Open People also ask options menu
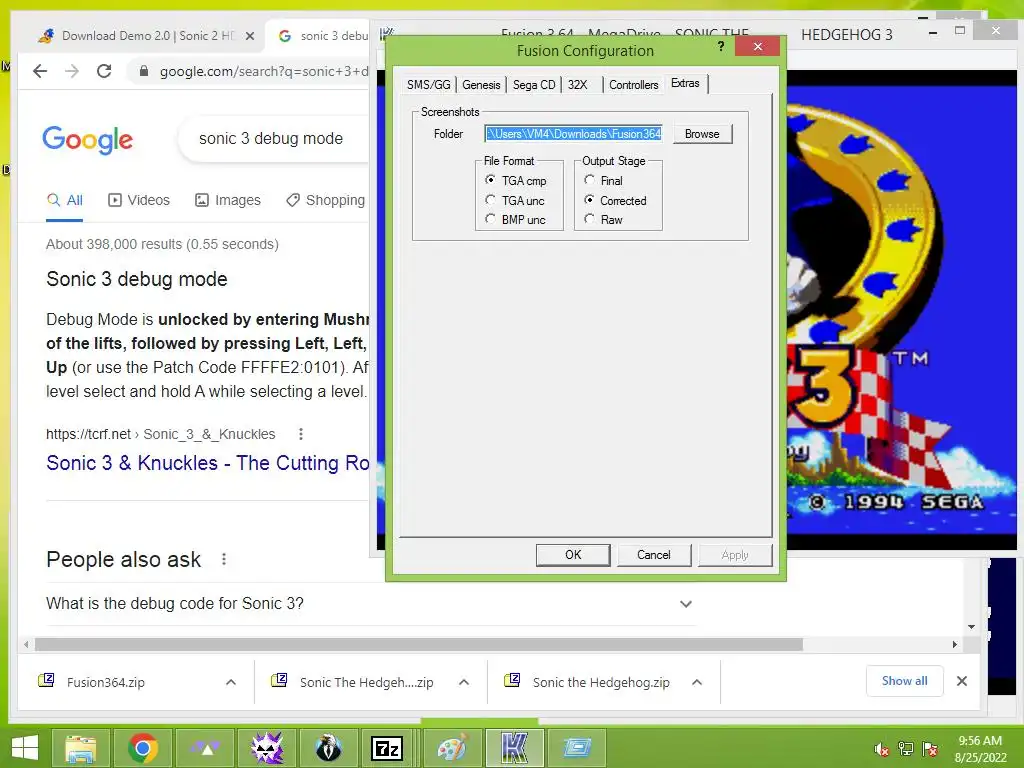The image size is (1024, 768). [224, 560]
